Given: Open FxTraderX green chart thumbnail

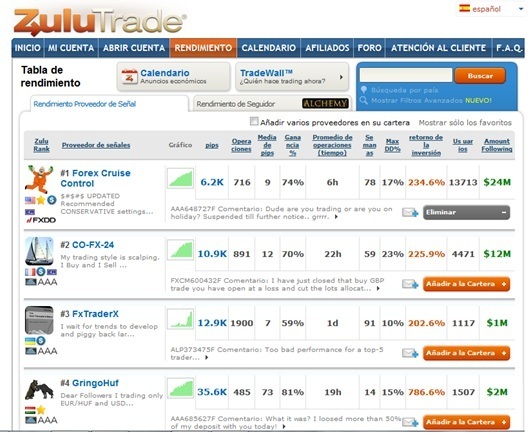Looking at the screenshot, I should (x=180, y=319).
